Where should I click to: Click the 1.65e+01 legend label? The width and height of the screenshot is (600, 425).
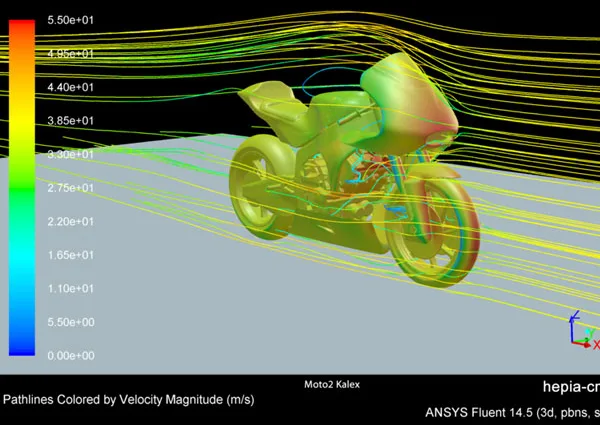tap(70, 255)
